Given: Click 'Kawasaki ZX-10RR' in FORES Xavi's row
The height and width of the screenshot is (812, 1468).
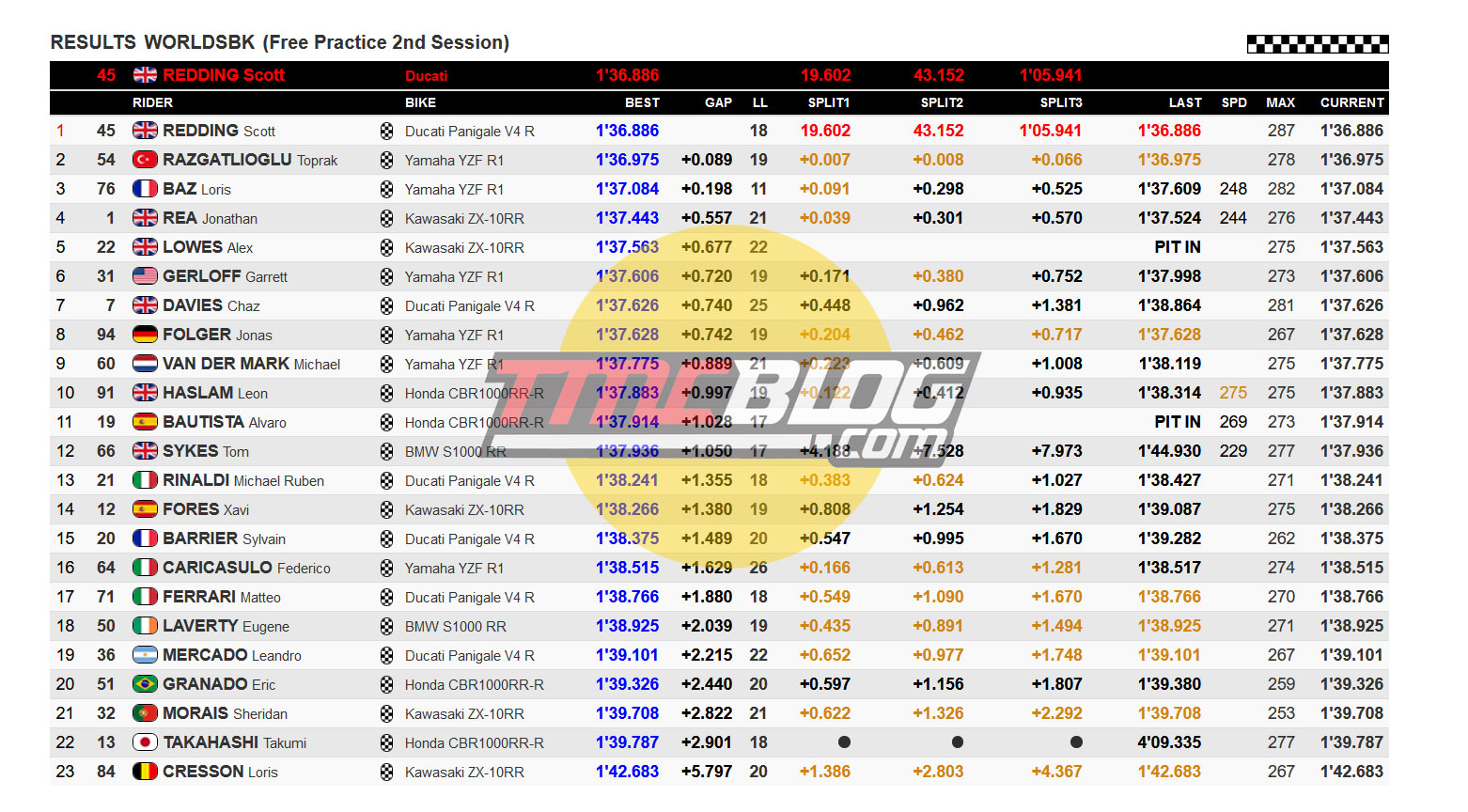Looking at the screenshot, I should 464,510.
